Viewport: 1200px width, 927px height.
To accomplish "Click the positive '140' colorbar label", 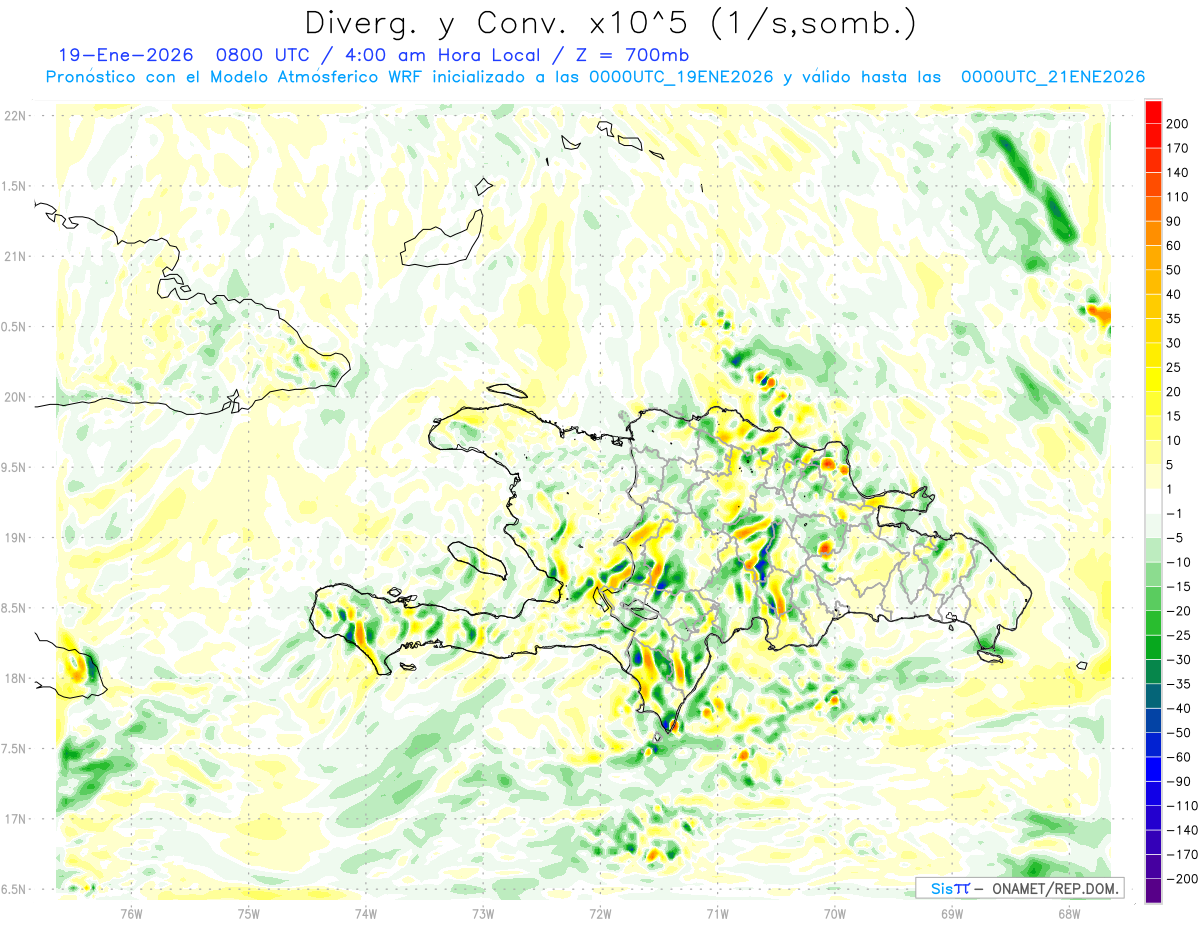I will point(1179,173).
